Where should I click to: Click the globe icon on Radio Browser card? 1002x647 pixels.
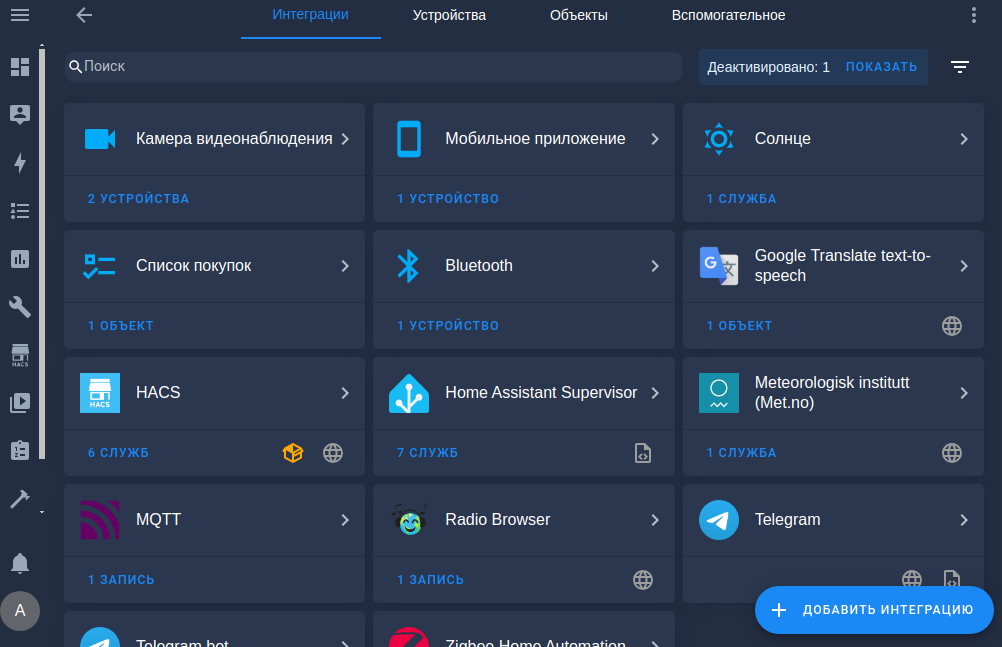(642, 580)
